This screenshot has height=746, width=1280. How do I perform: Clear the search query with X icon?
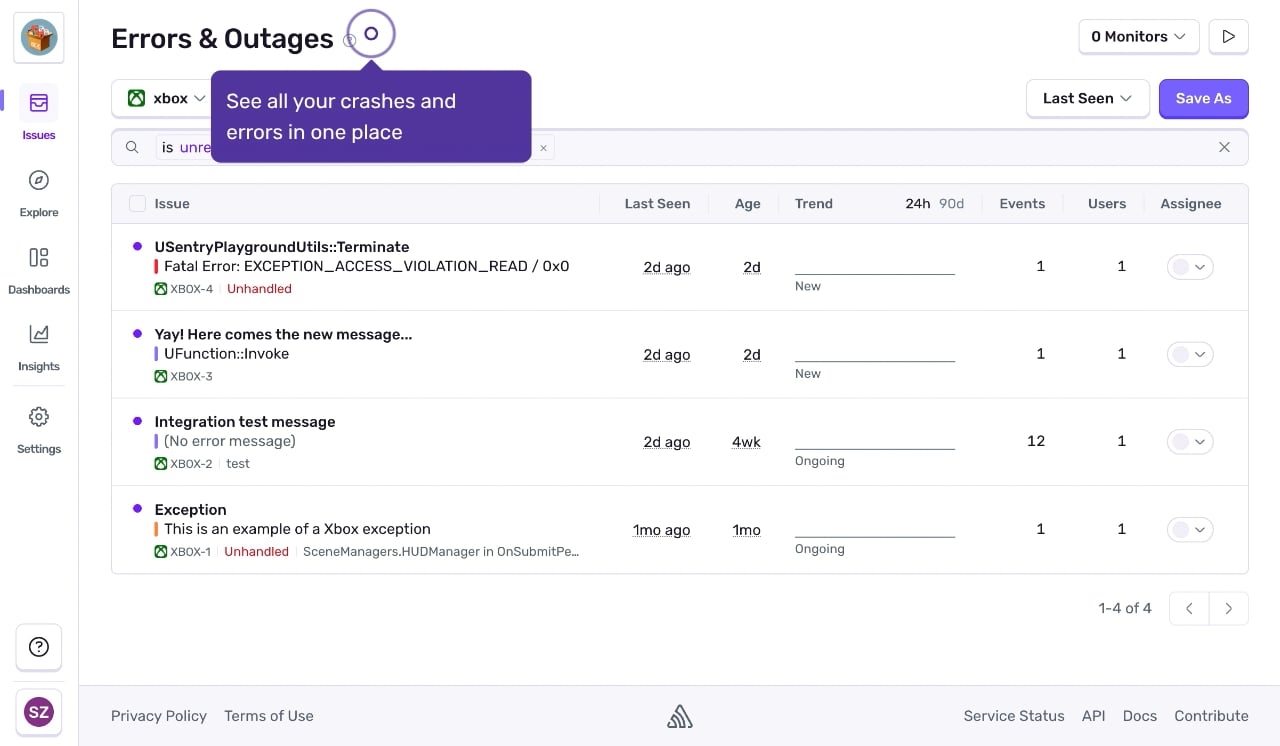(x=1224, y=147)
